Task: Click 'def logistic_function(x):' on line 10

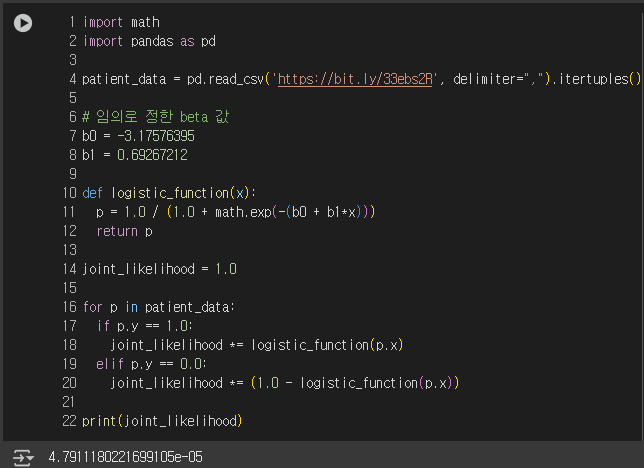Action: 169,193
